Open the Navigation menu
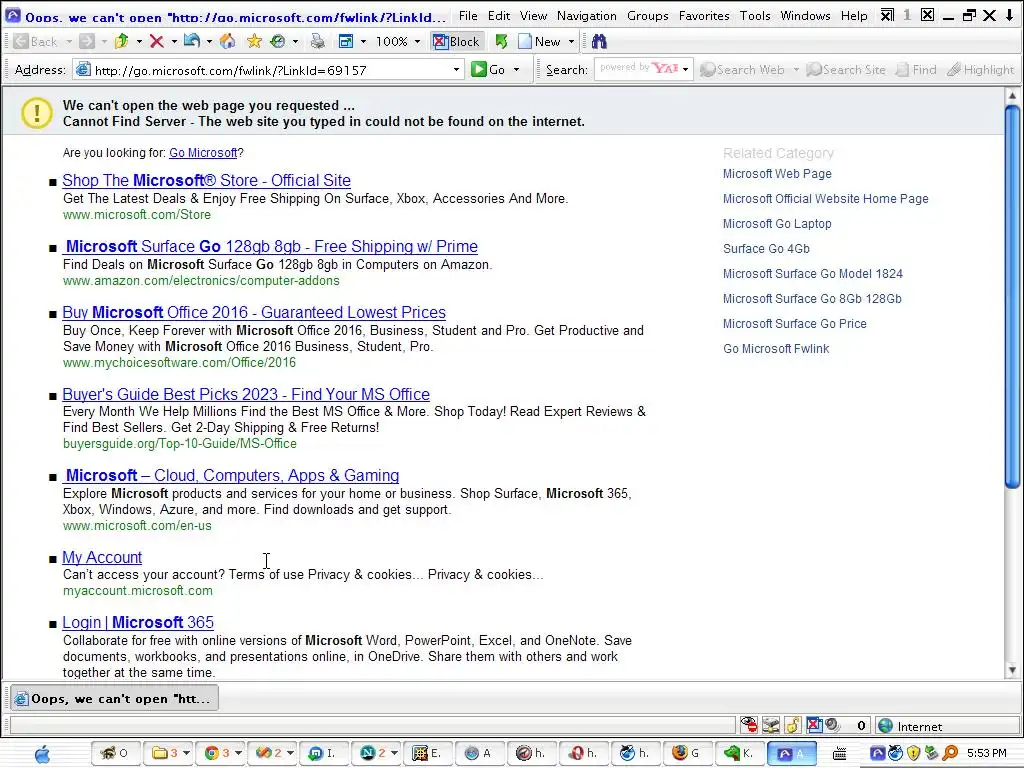This screenshot has height=768, width=1024. (x=586, y=16)
